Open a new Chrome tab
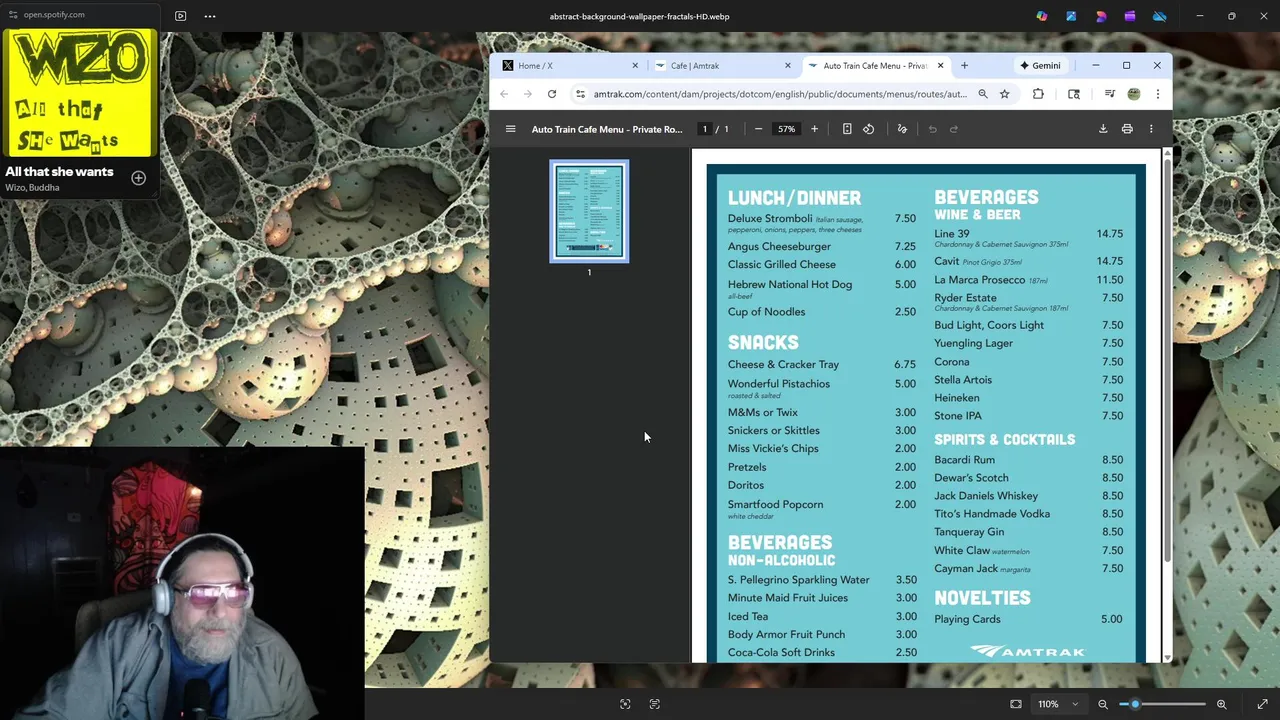This screenshot has height=720, width=1280. [964, 66]
